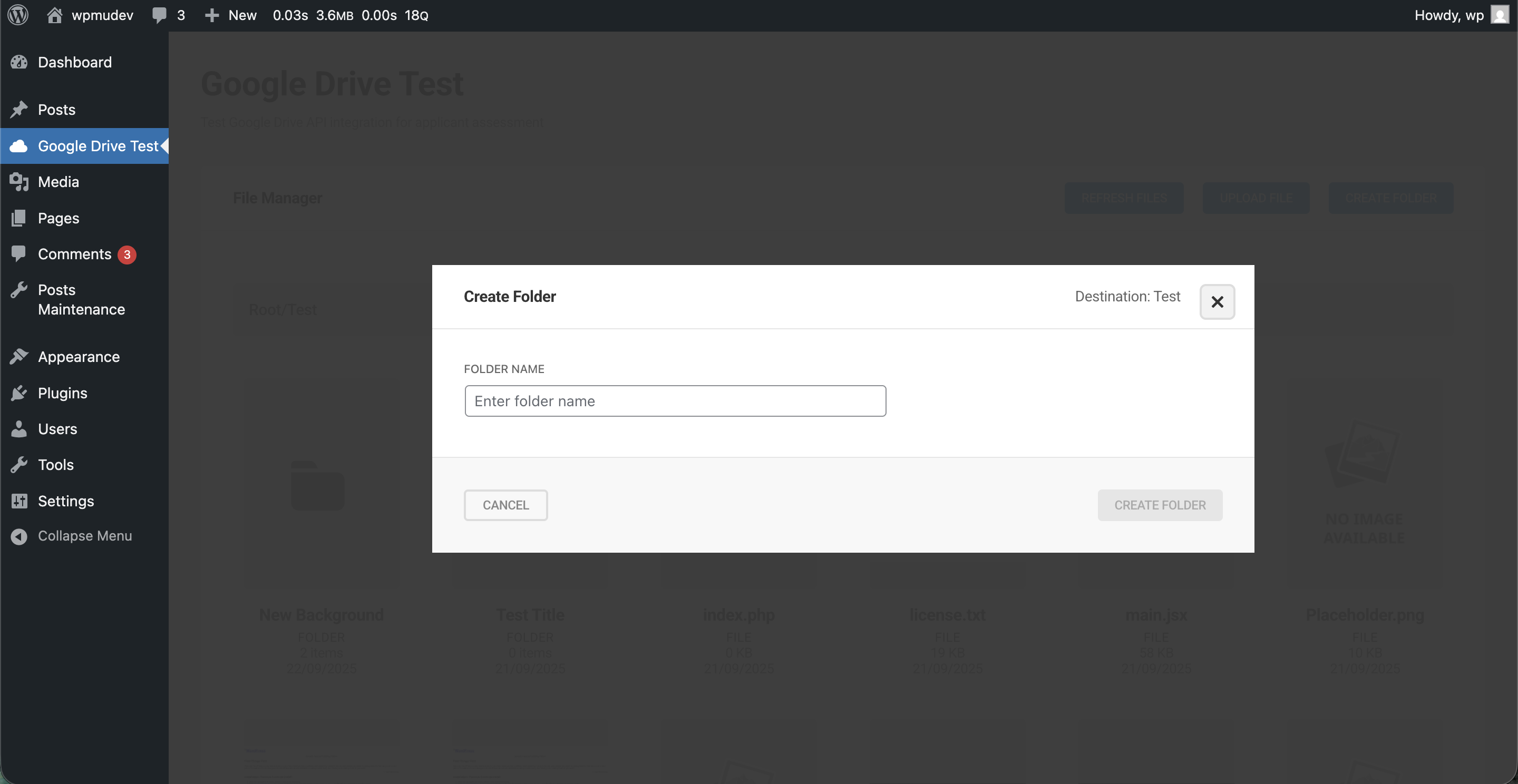Click the red comments count badge 3
This screenshot has width=1518, height=784.
pos(126,254)
